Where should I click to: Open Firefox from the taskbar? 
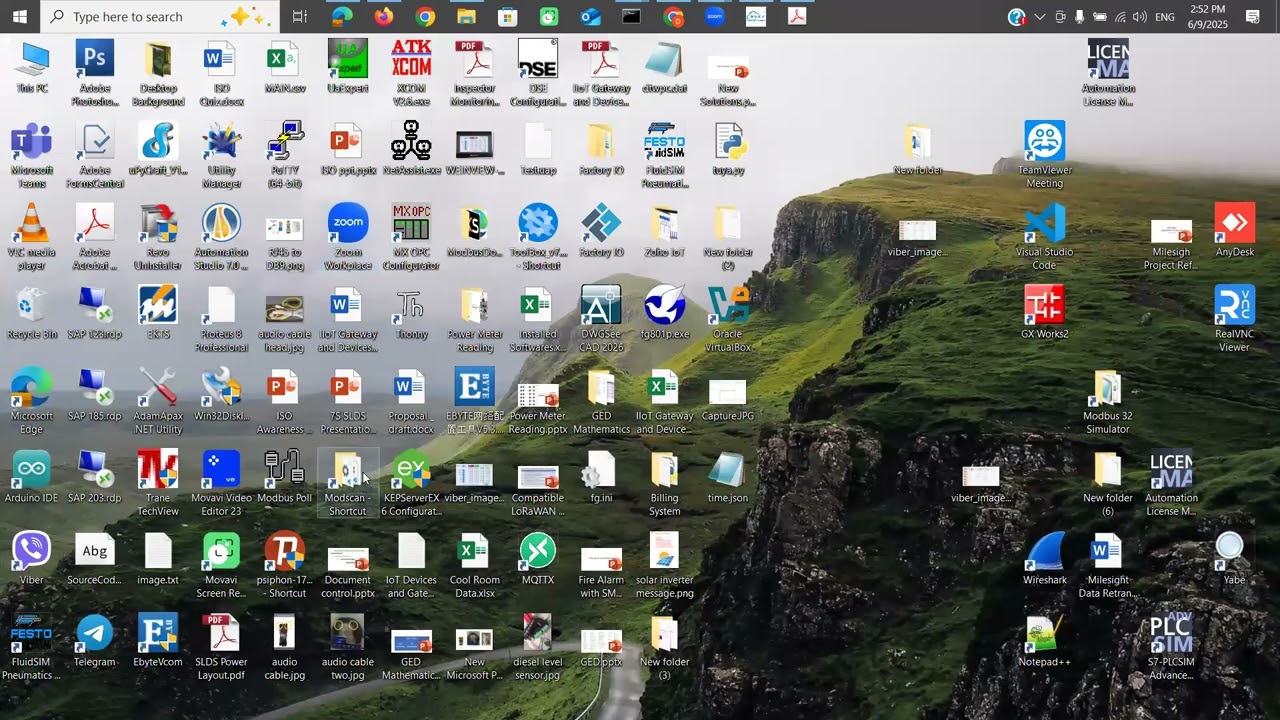384,16
